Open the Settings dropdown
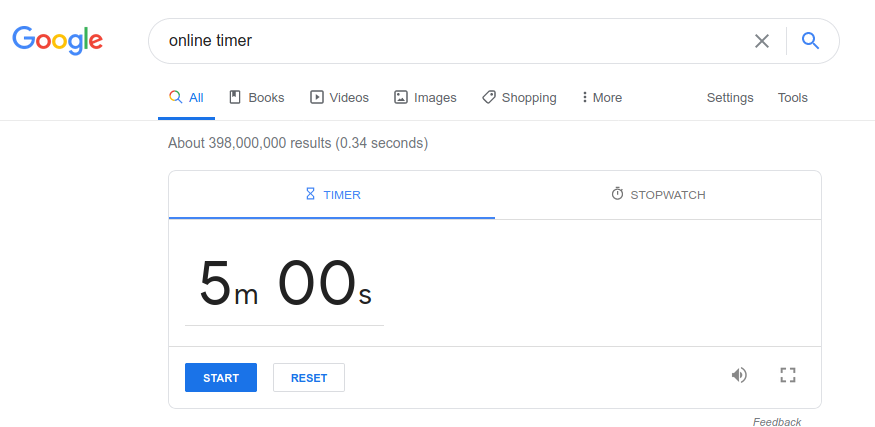The width and height of the screenshot is (875, 427). coord(730,98)
